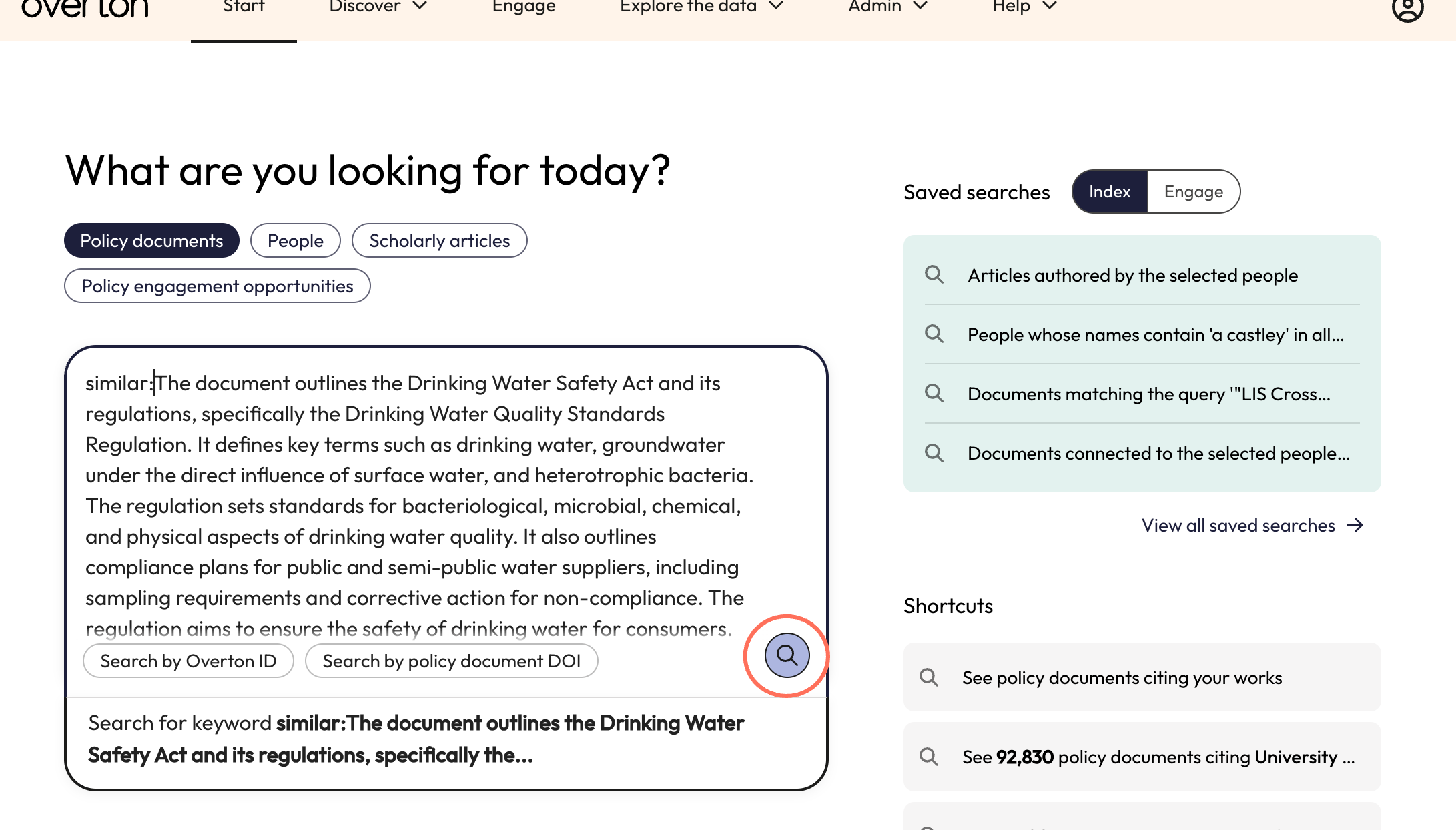The height and width of the screenshot is (830, 1456).
Task: Open saved search People whose names contain 'a castley'
Action: click(1142, 334)
